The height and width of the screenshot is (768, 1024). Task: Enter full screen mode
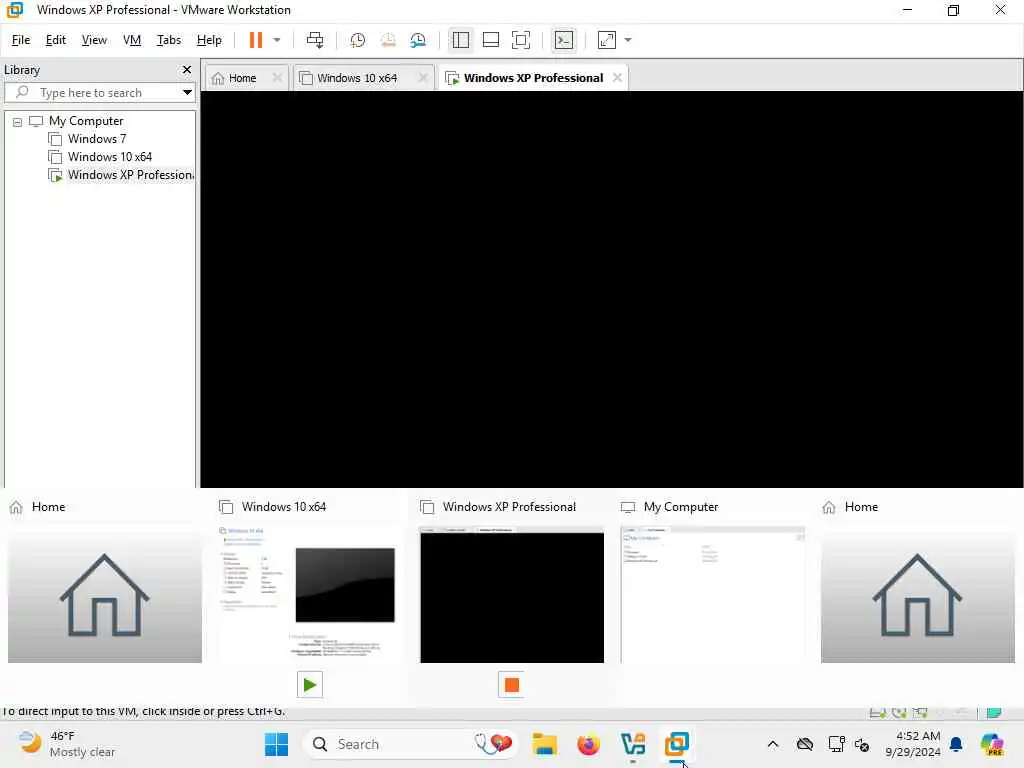point(520,40)
